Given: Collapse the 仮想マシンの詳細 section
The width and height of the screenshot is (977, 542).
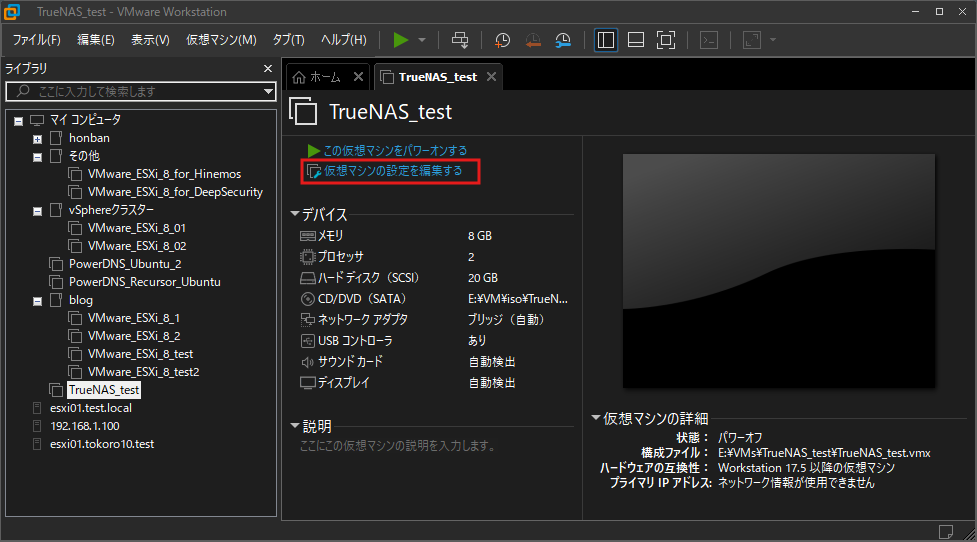Looking at the screenshot, I should point(596,417).
